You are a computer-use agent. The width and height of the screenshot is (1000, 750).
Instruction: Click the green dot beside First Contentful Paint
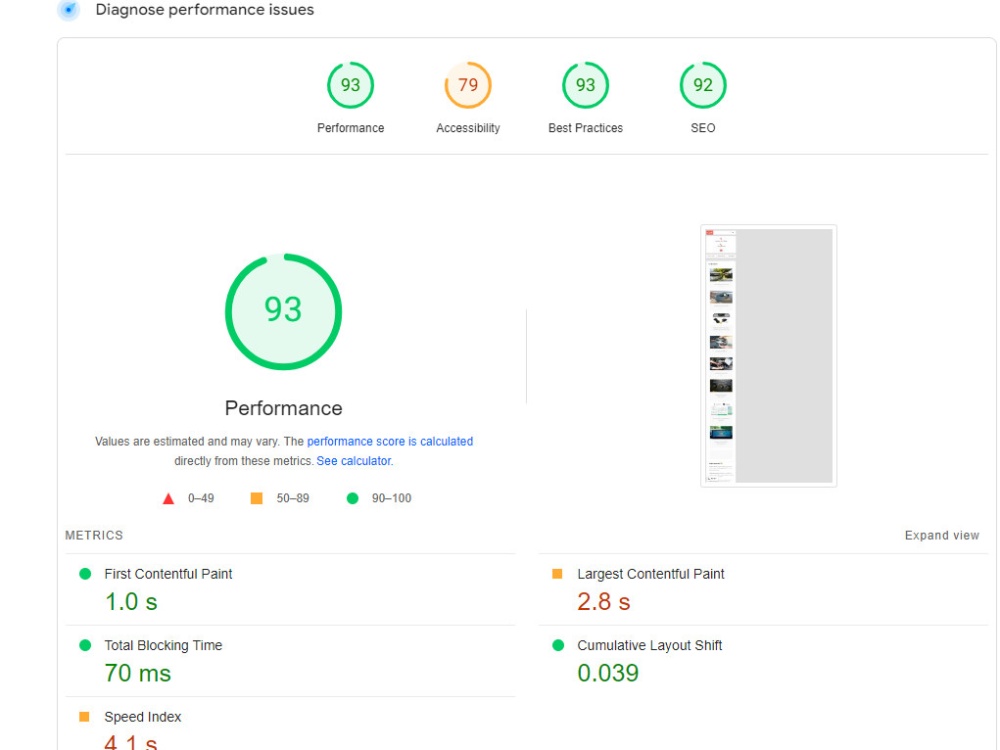[x=85, y=574]
